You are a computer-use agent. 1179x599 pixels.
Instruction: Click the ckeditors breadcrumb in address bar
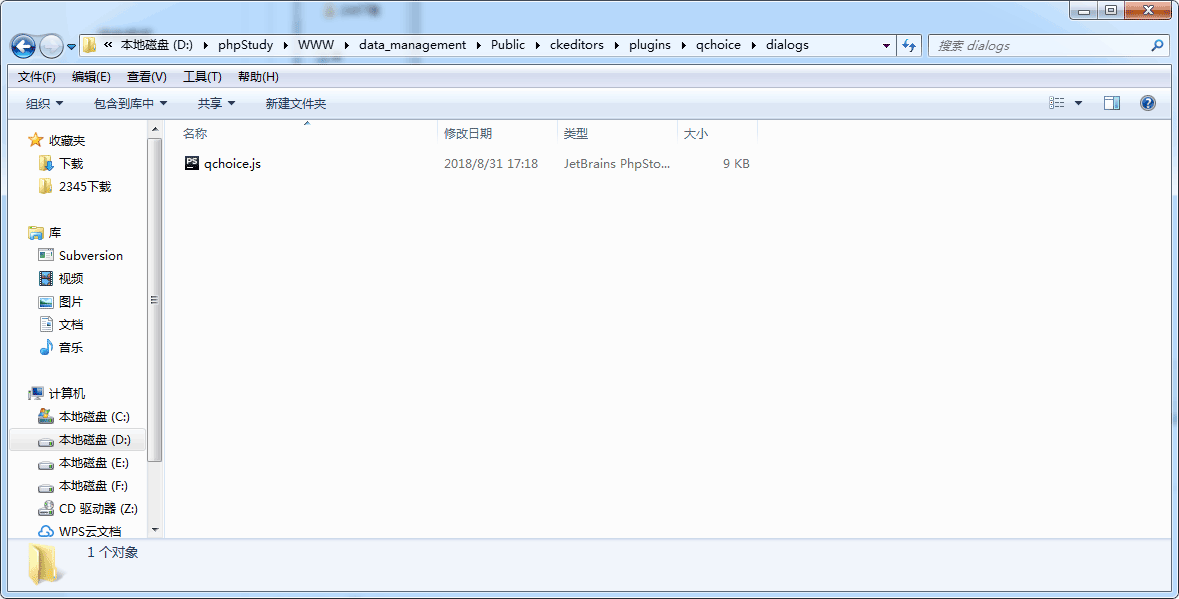coord(577,45)
